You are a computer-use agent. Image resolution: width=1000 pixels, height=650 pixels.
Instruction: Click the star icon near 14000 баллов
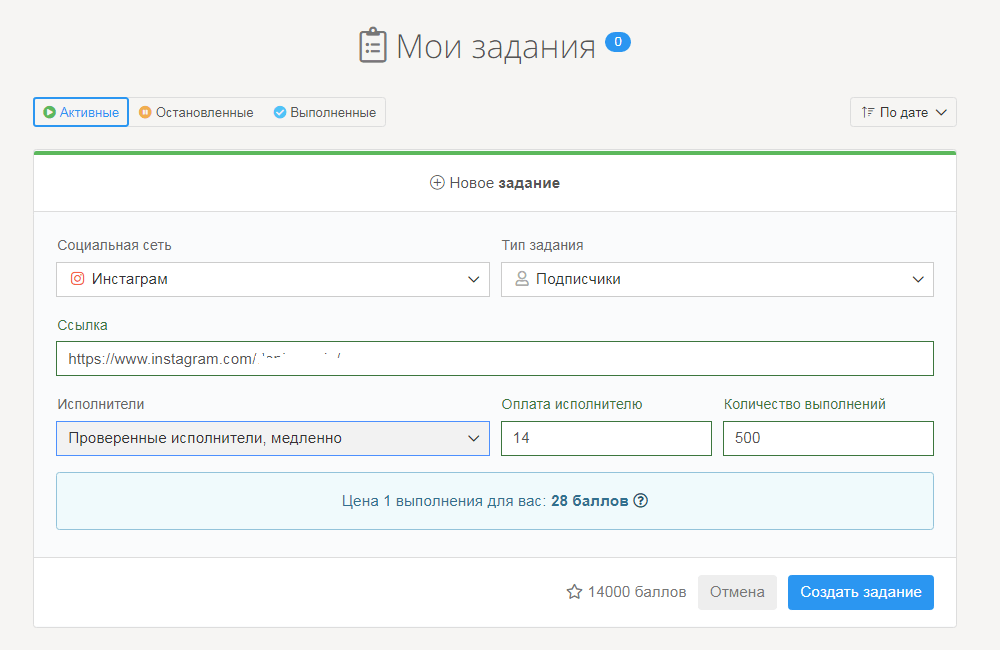click(x=574, y=592)
